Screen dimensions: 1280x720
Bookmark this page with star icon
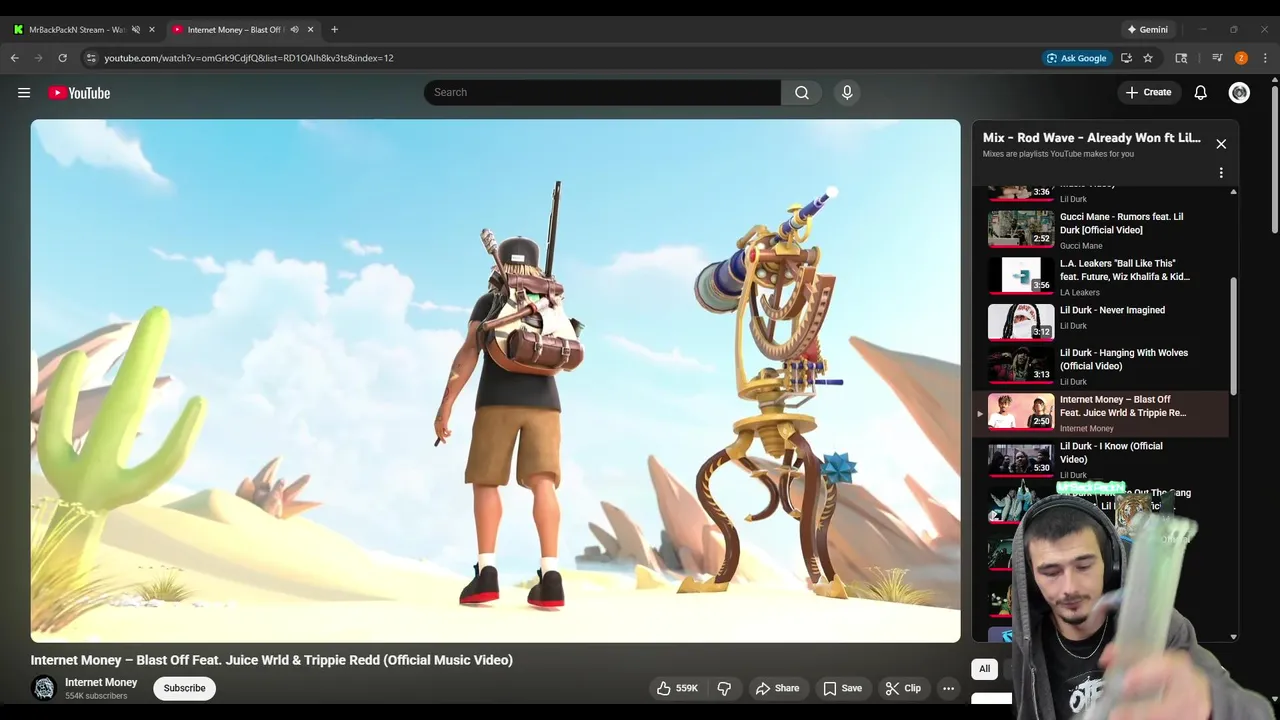pyautogui.click(x=1148, y=58)
